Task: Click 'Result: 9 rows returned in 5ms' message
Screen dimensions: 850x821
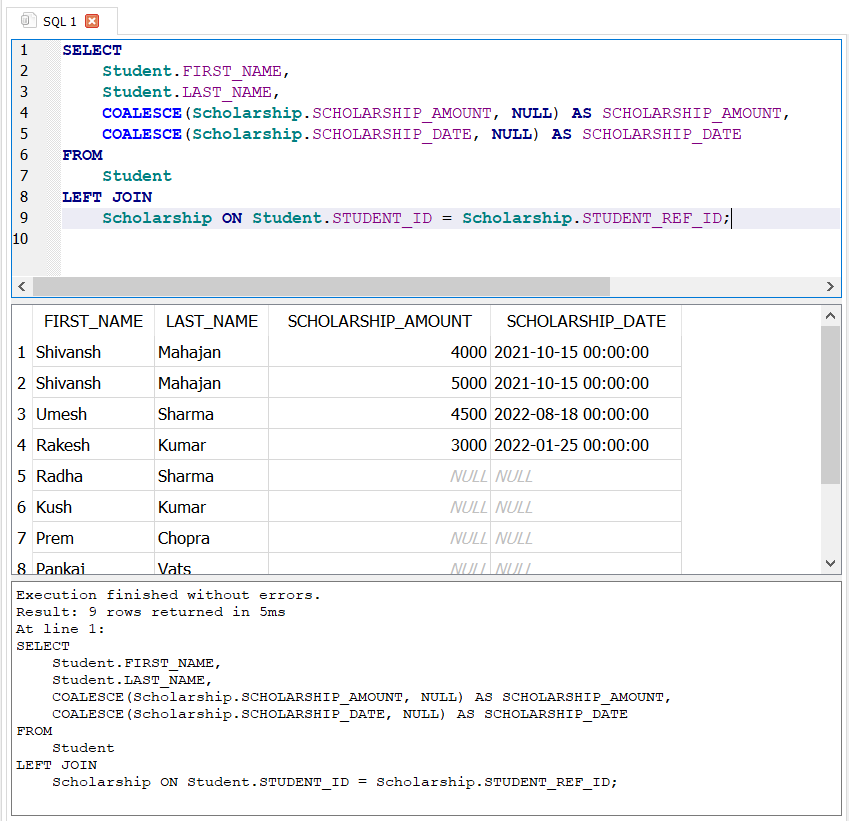Action: (151, 612)
